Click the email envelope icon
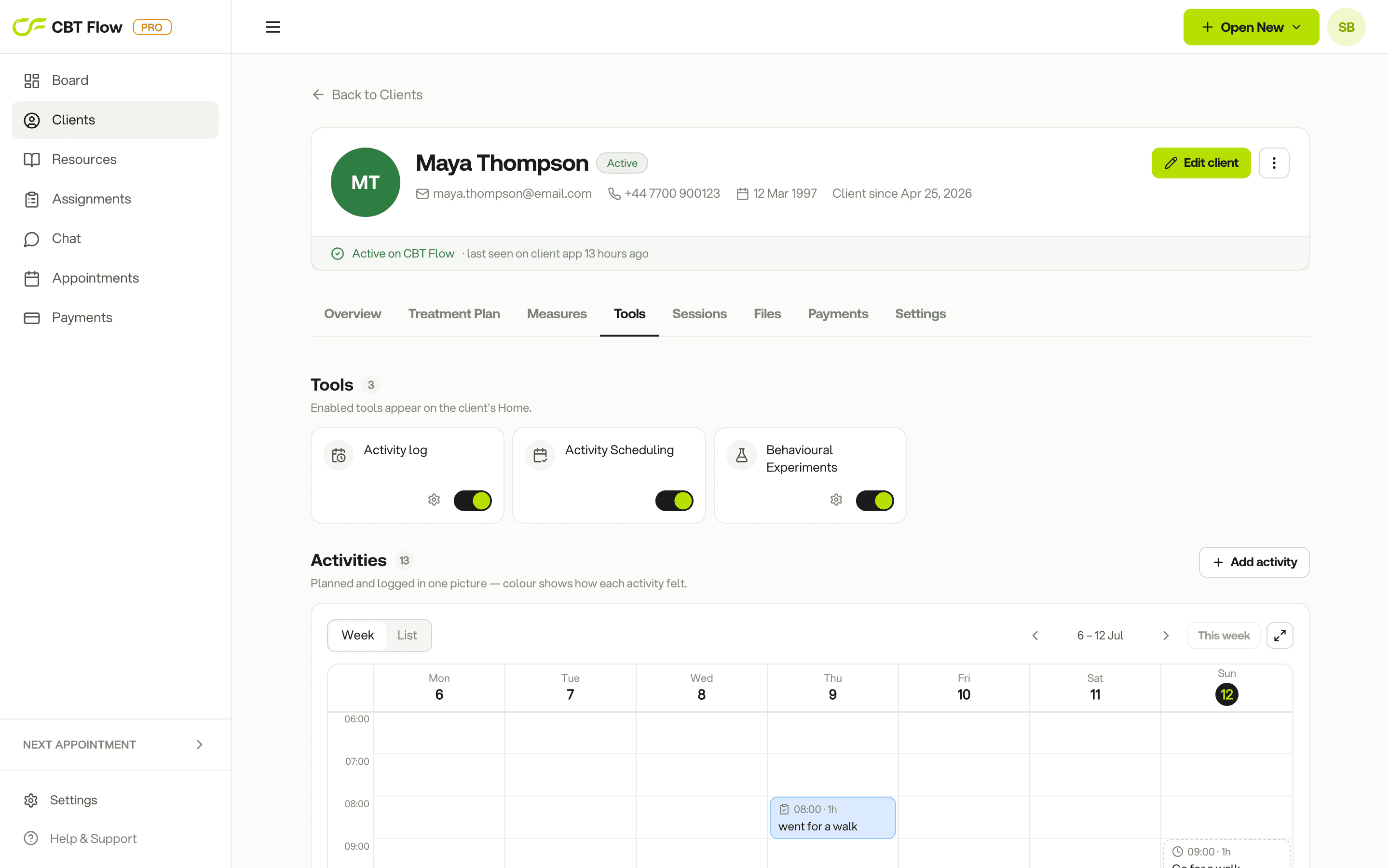The image size is (1389, 868). tap(422, 194)
